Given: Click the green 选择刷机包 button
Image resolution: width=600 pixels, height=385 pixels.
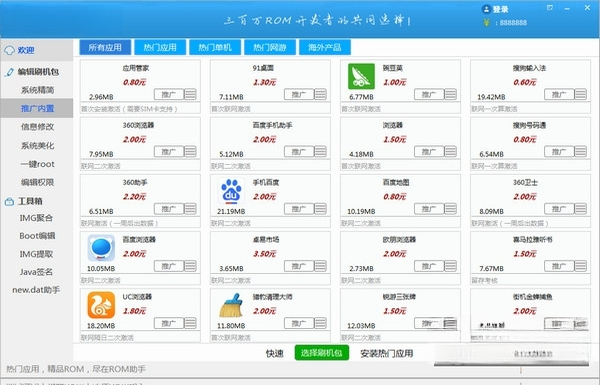Looking at the screenshot, I should point(321,352).
